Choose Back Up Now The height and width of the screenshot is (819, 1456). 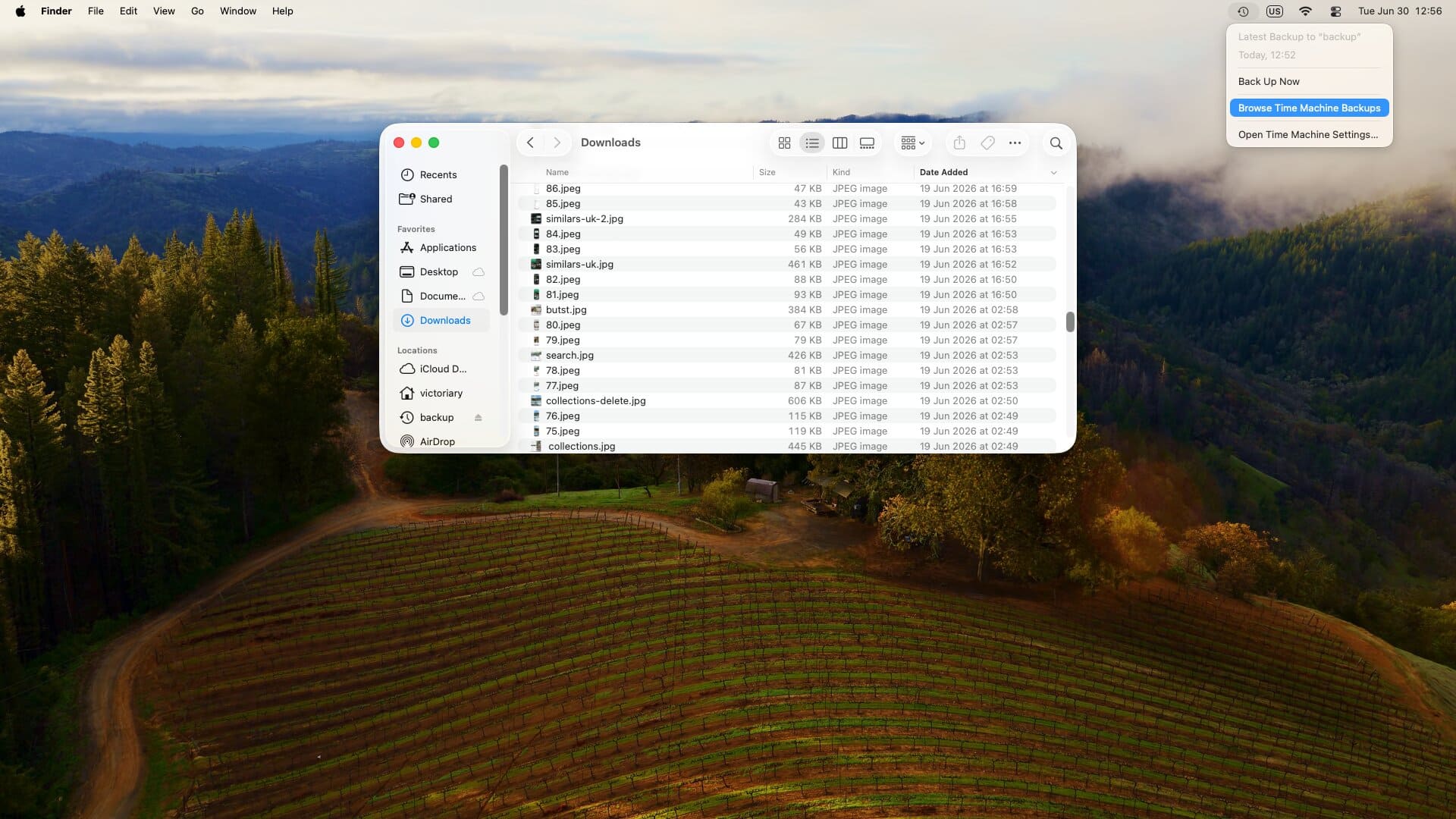(x=1268, y=82)
